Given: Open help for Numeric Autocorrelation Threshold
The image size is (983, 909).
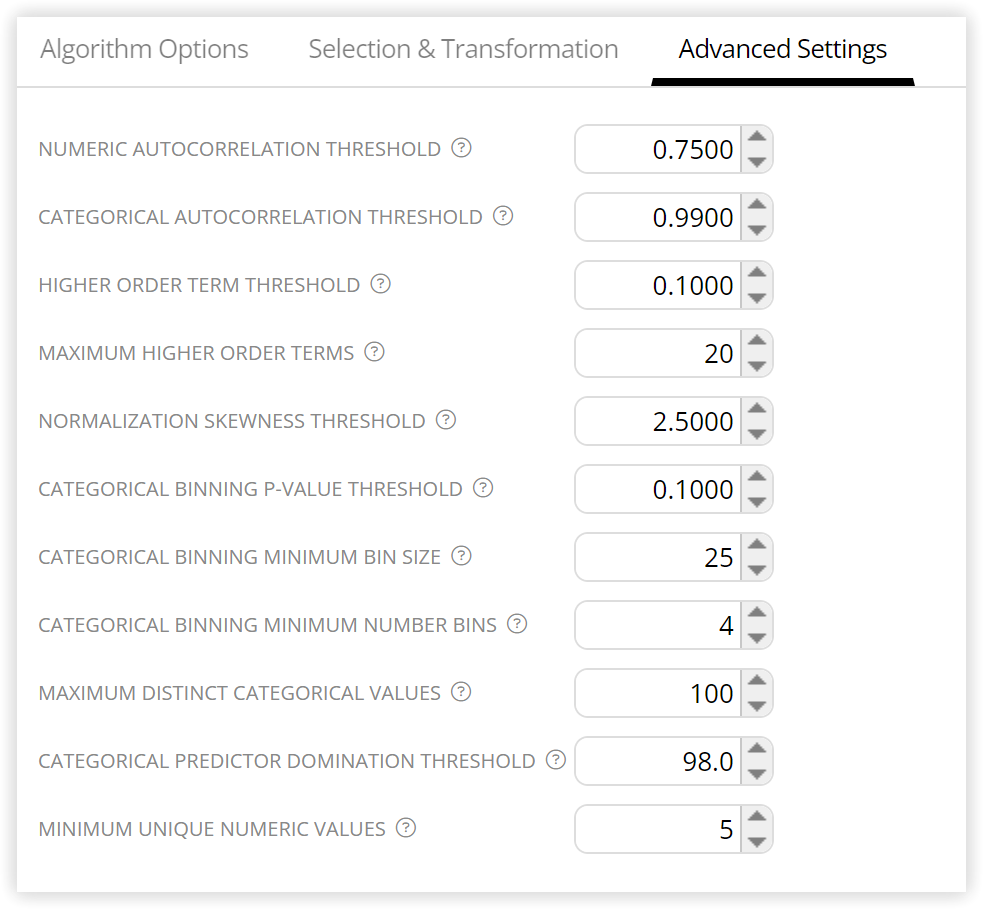Looking at the screenshot, I should pyautogui.click(x=461, y=148).
